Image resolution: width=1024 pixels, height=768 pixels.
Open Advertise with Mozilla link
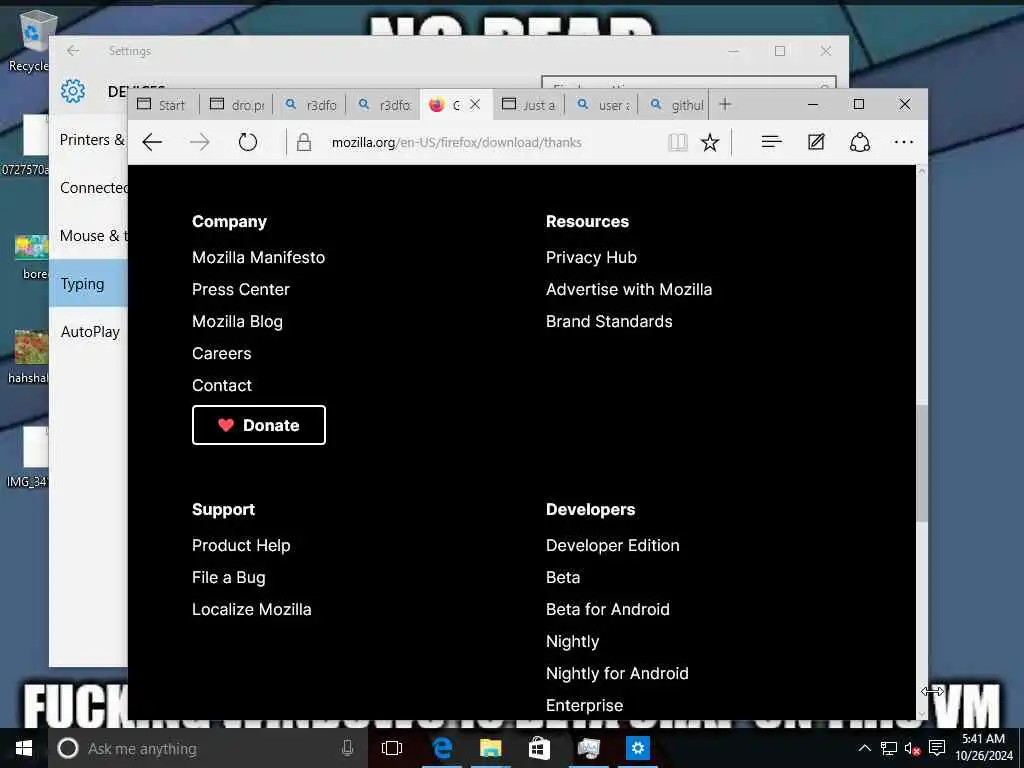[x=629, y=289]
